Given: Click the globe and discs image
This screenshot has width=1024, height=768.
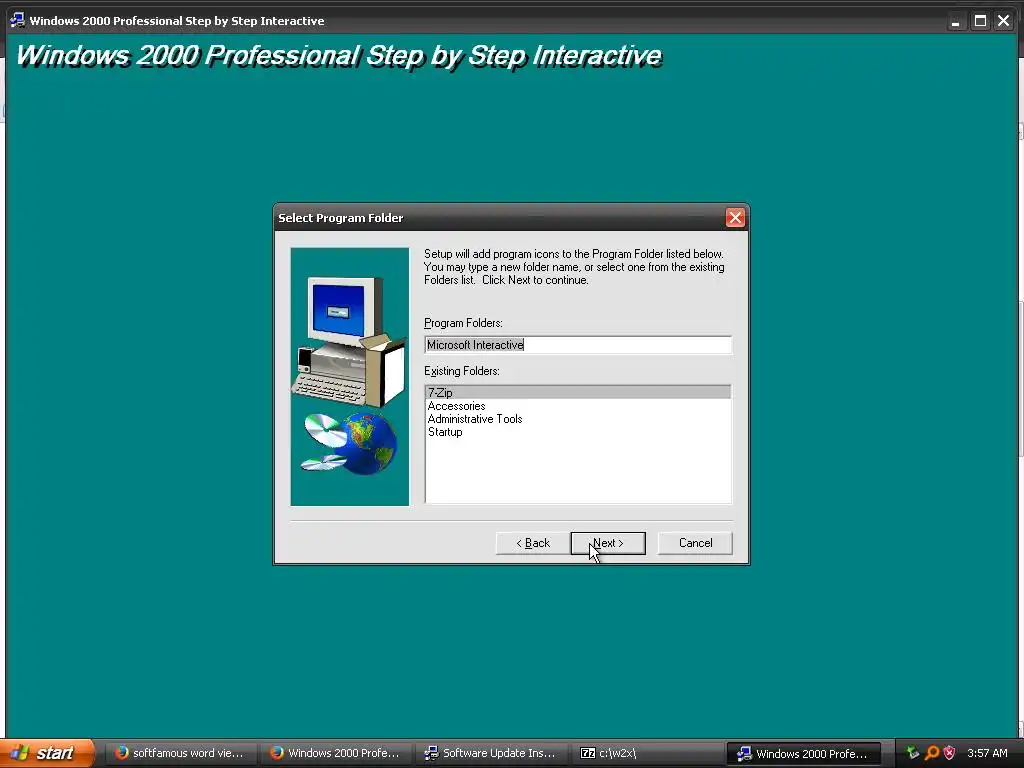Looking at the screenshot, I should point(349,443).
